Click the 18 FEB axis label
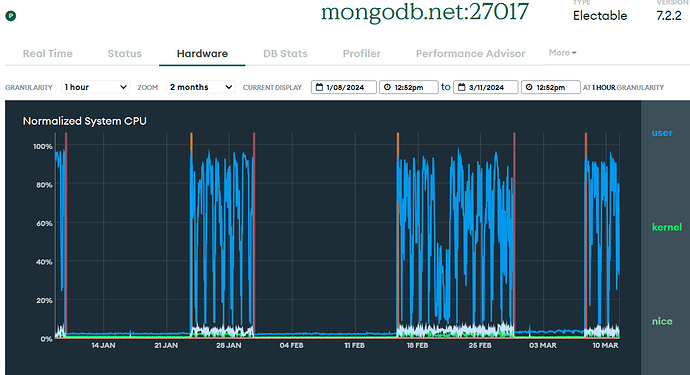Viewport: 690px width, 375px height. (x=417, y=346)
